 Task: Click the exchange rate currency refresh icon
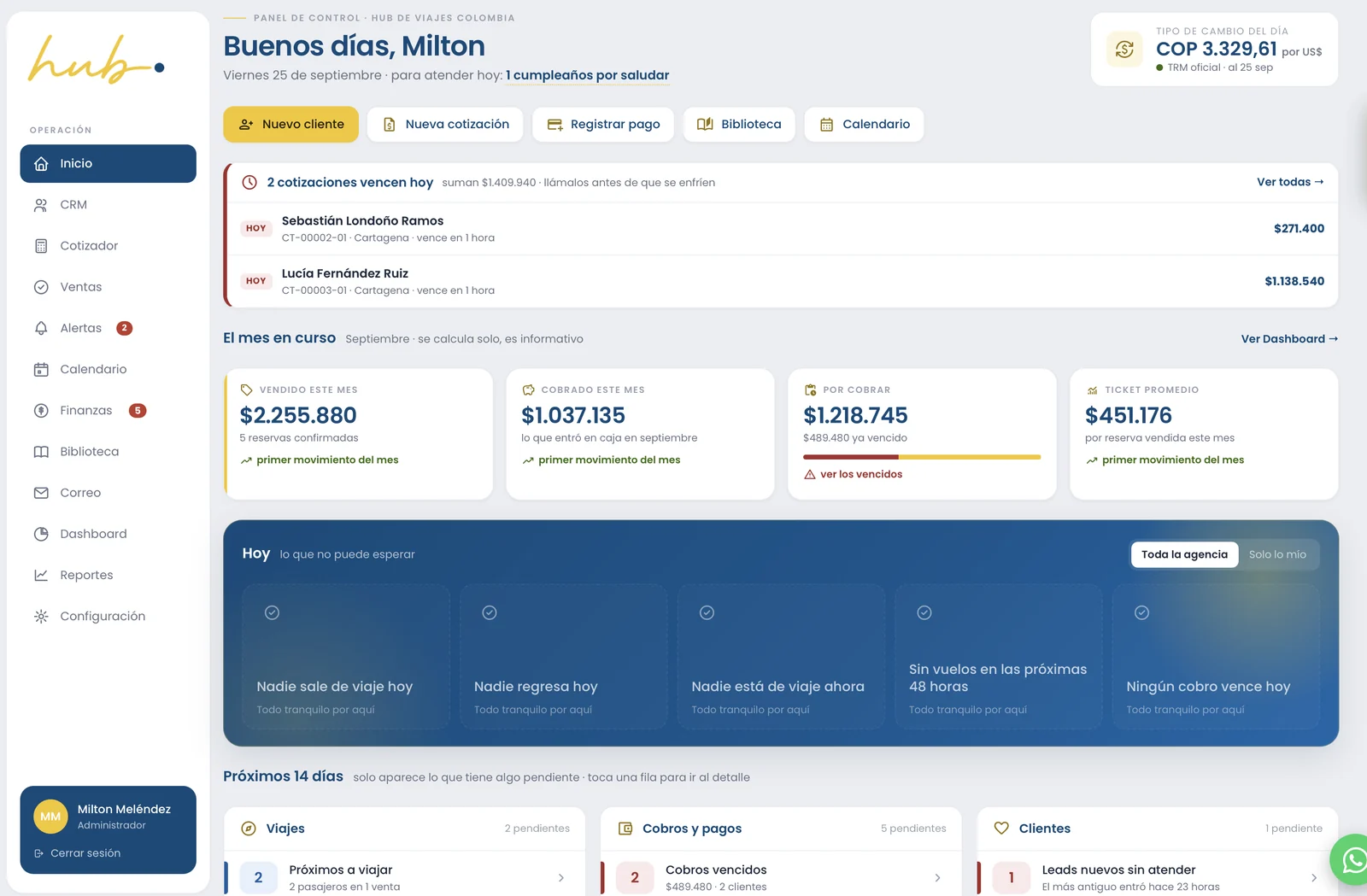[x=1124, y=50]
